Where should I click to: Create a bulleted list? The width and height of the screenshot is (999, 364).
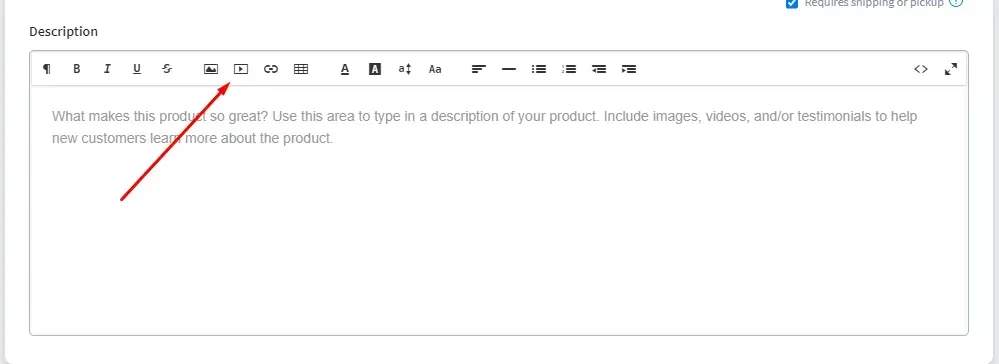(x=539, y=69)
